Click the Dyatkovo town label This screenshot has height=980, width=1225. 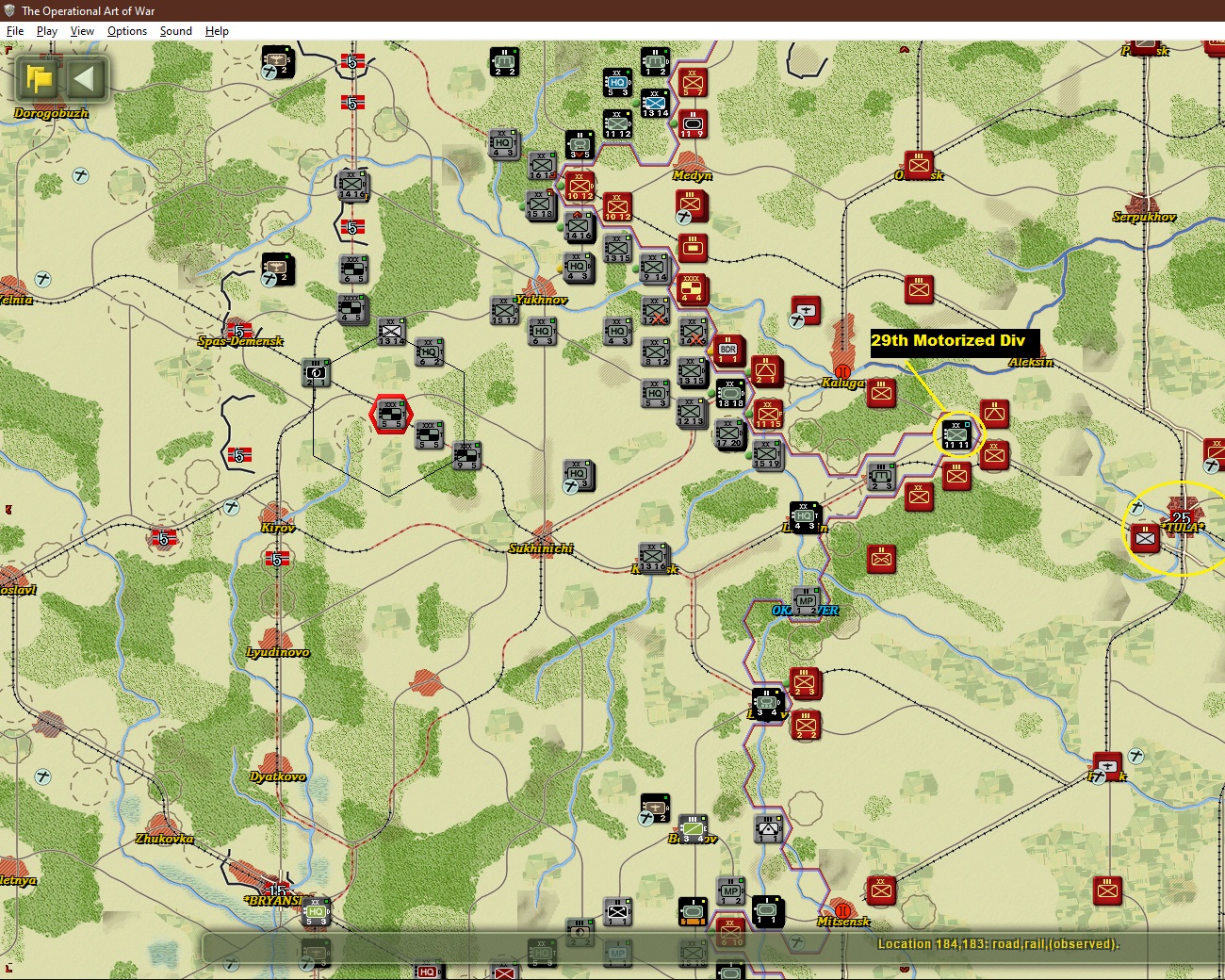(x=278, y=776)
